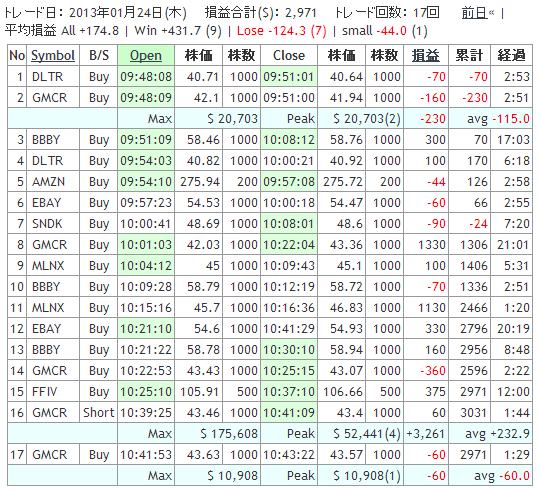
Task: Click the +3,261 subtotal value
Action: click(x=426, y=433)
